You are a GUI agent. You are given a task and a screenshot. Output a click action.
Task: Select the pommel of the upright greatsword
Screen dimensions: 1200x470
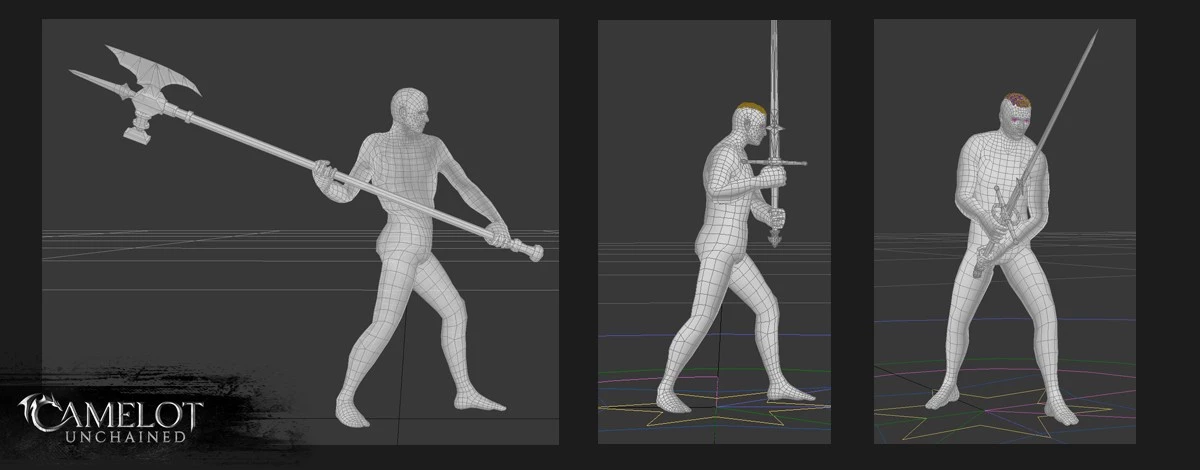[x=775, y=240]
